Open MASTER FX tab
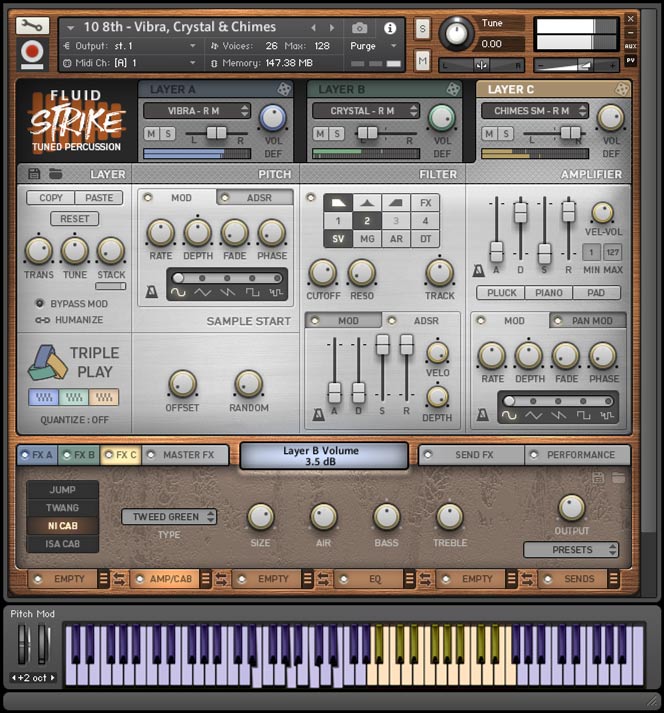The height and width of the screenshot is (713, 664). click(x=186, y=455)
